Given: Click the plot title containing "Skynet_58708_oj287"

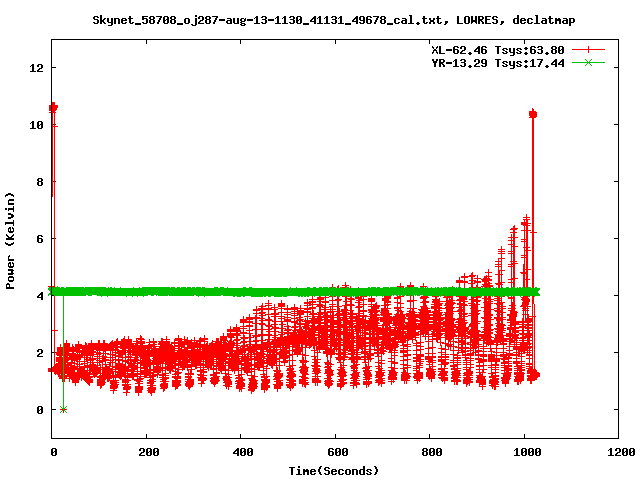Looking at the screenshot, I should point(334,20).
